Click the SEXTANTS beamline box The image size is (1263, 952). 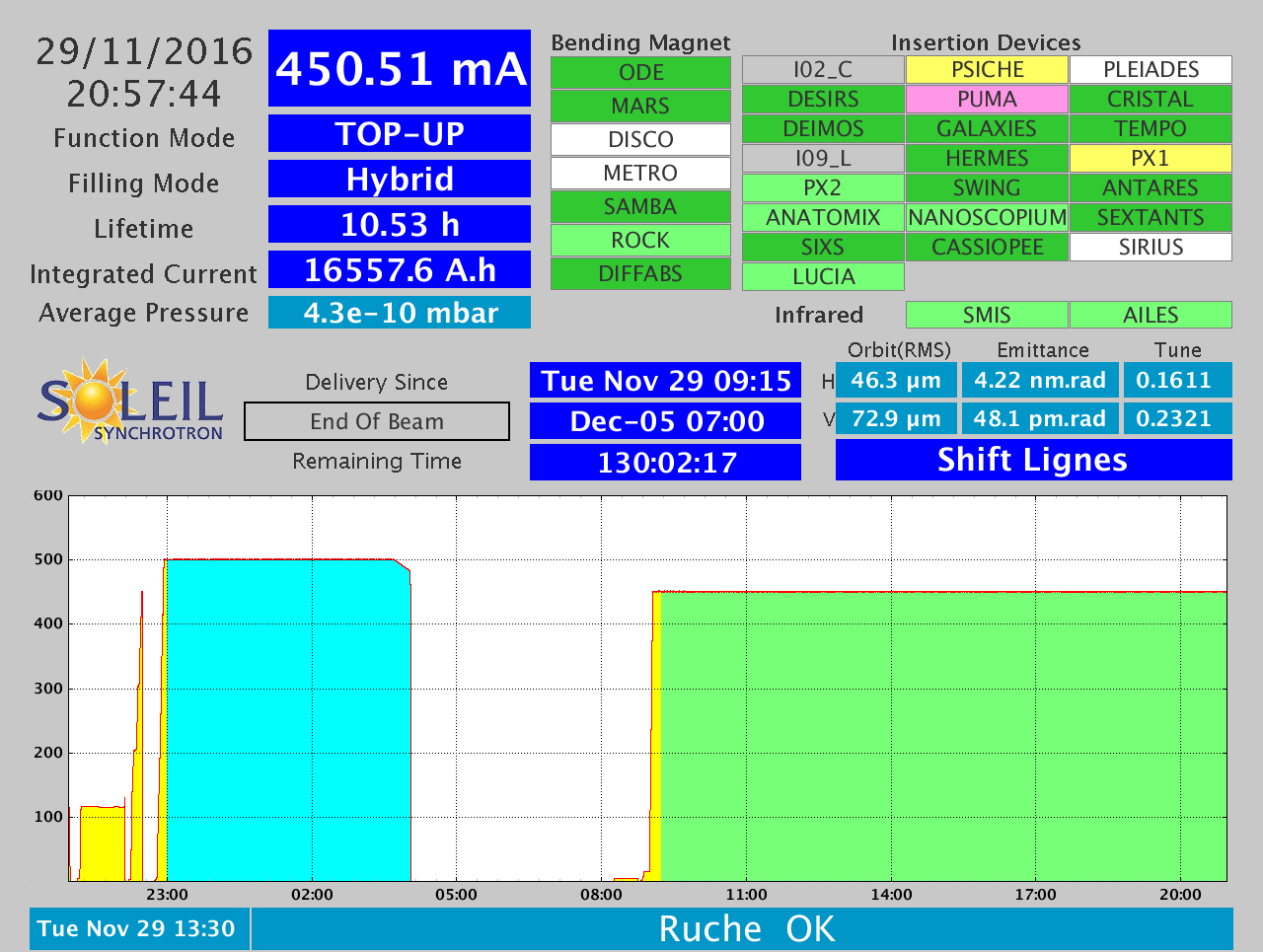1151,218
